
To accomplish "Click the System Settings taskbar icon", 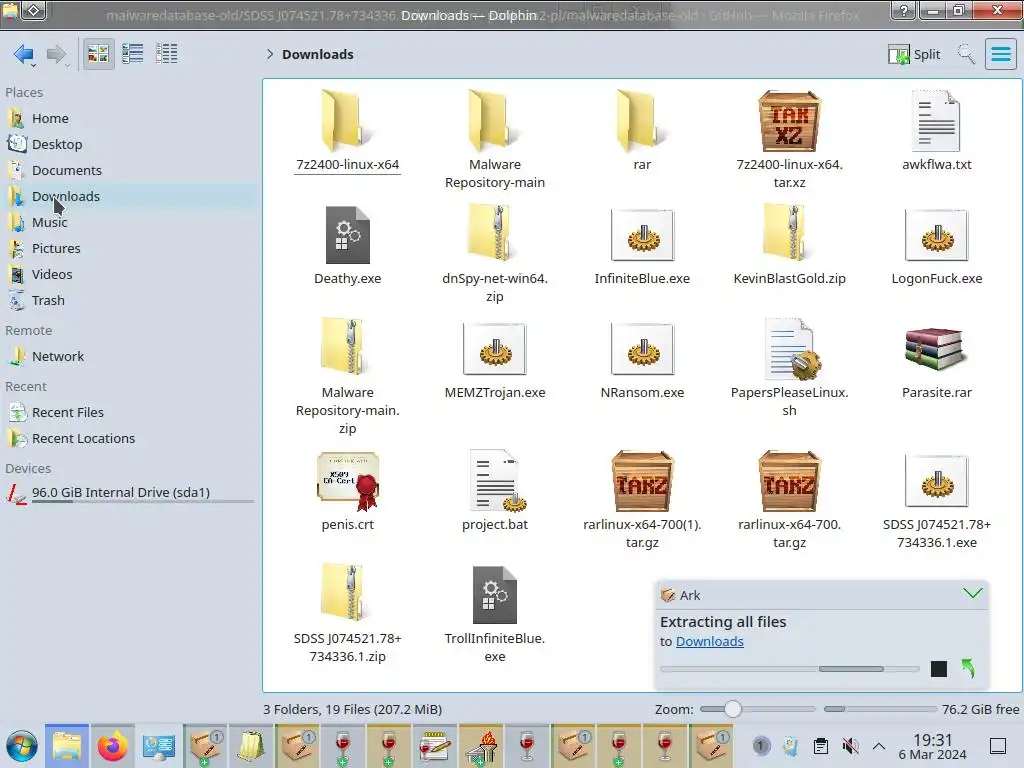I will click(159, 746).
